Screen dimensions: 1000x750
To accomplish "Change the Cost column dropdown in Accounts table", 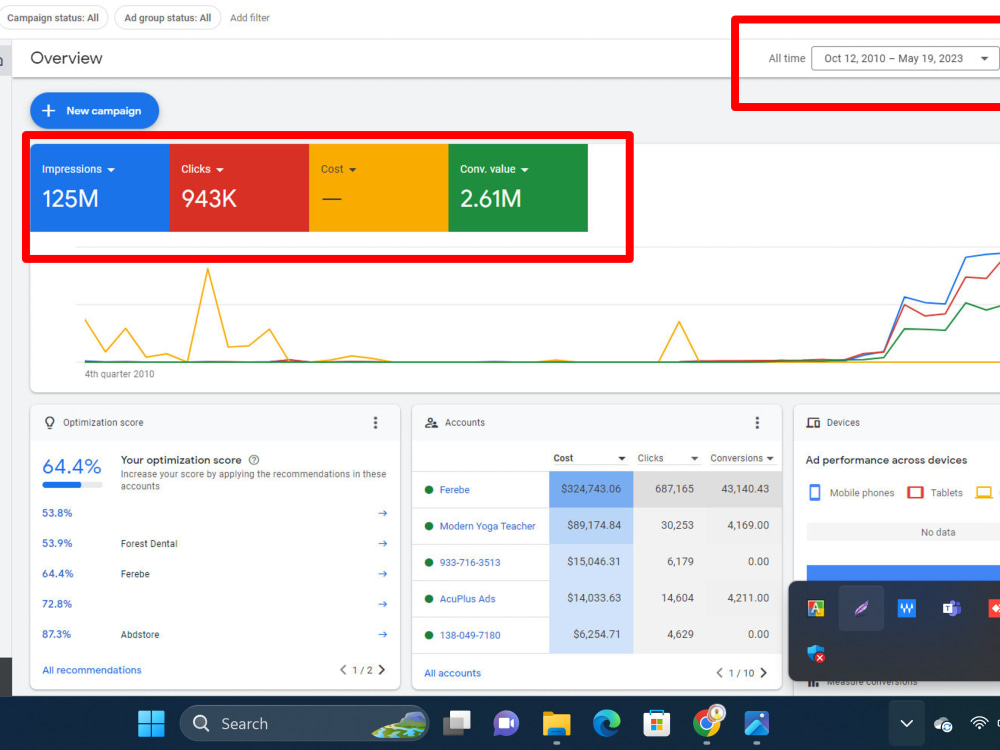I will pos(589,458).
